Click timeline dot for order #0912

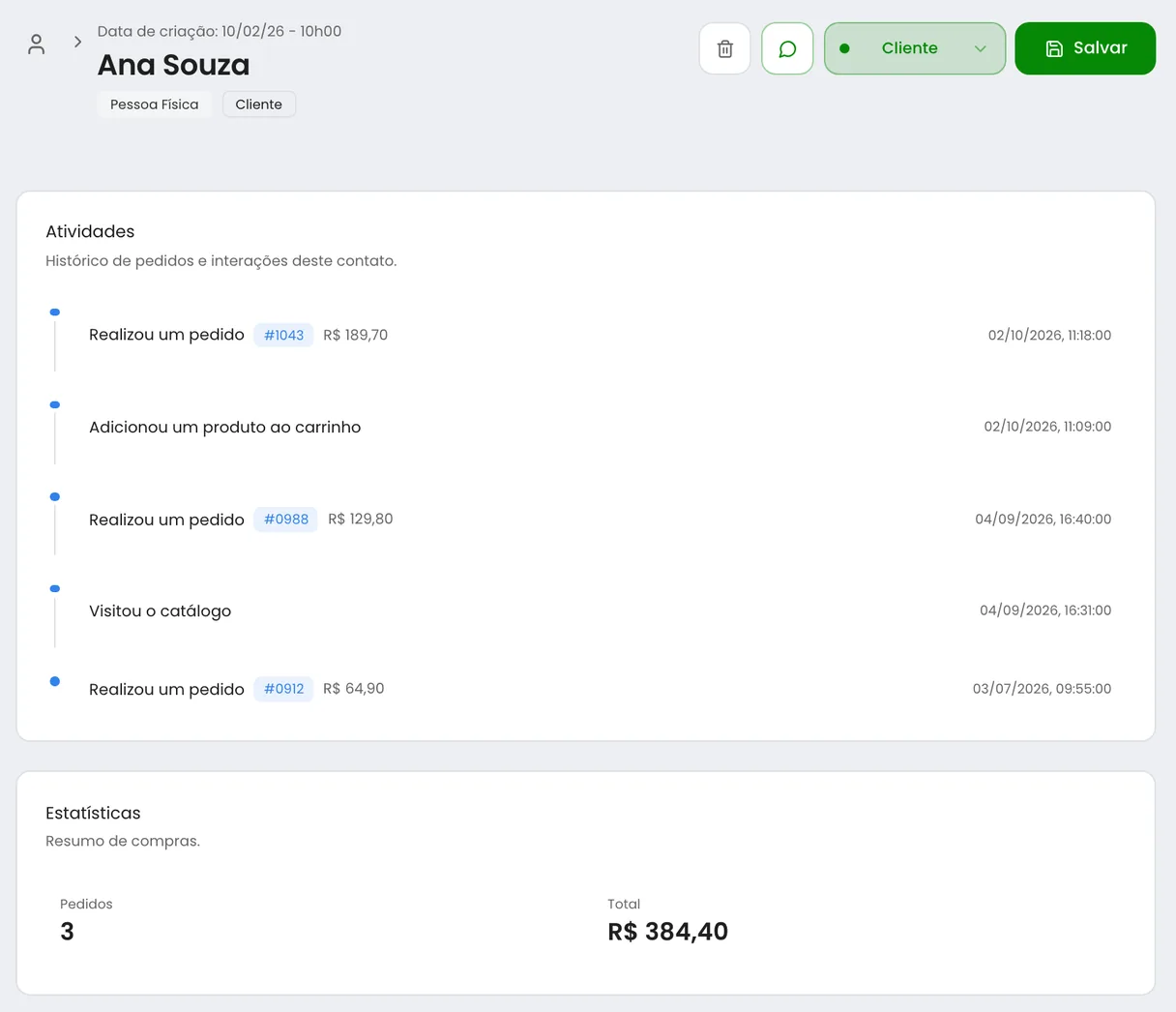point(55,681)
